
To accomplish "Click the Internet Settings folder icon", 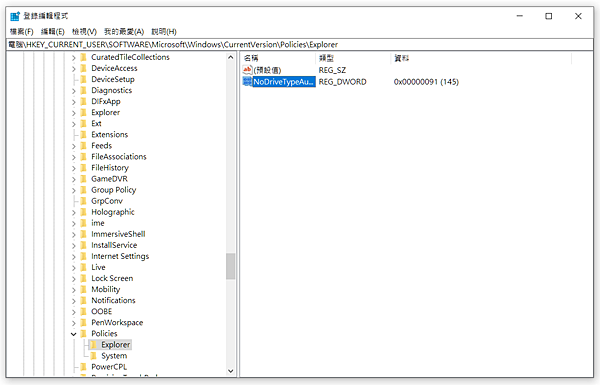I will (84, 256).
